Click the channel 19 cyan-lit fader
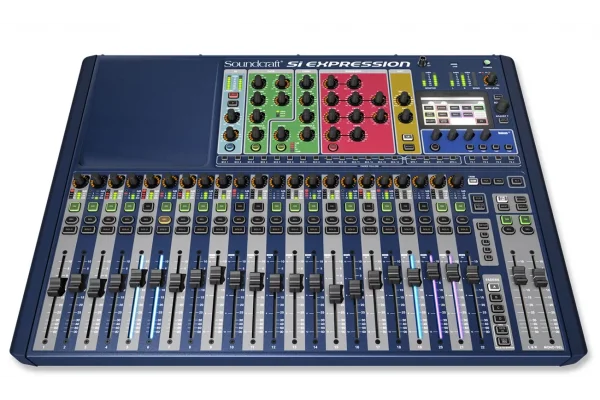The height and width of the screenshot is (400, 600). 414,277
